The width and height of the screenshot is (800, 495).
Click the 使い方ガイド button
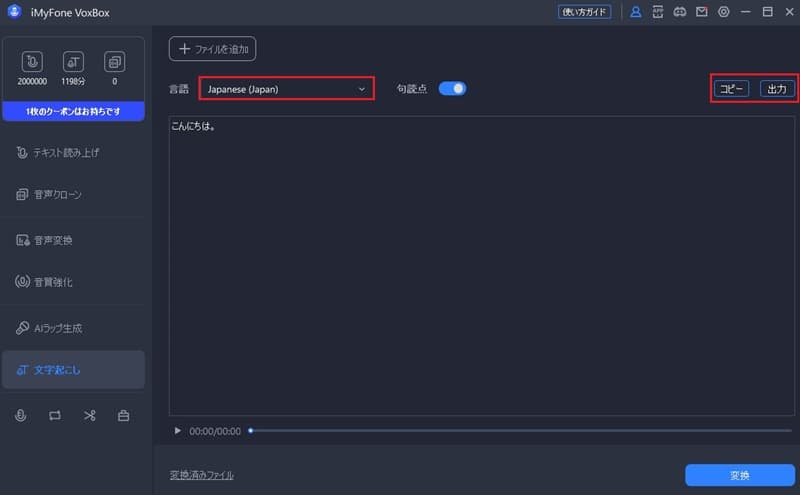584,12
